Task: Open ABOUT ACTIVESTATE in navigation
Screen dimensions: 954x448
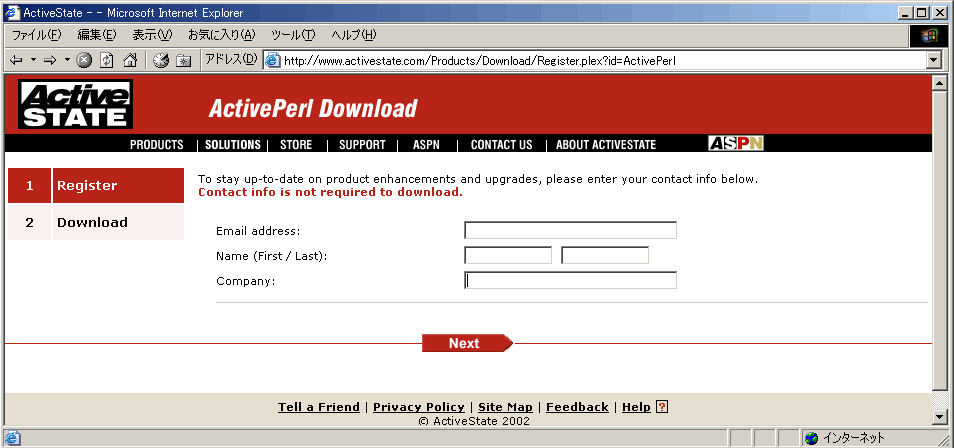Action: pos(606,145)
